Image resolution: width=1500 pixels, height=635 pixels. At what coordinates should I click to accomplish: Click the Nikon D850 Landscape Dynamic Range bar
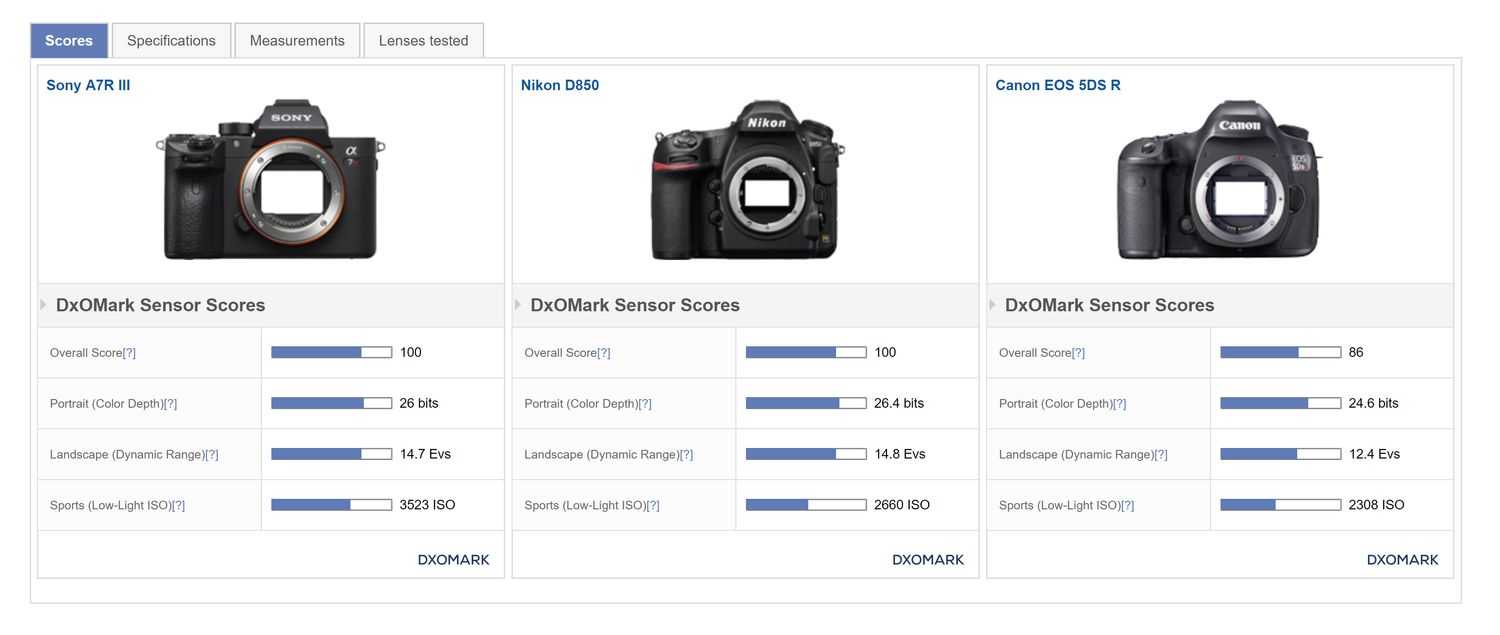(x=806, y=454)
